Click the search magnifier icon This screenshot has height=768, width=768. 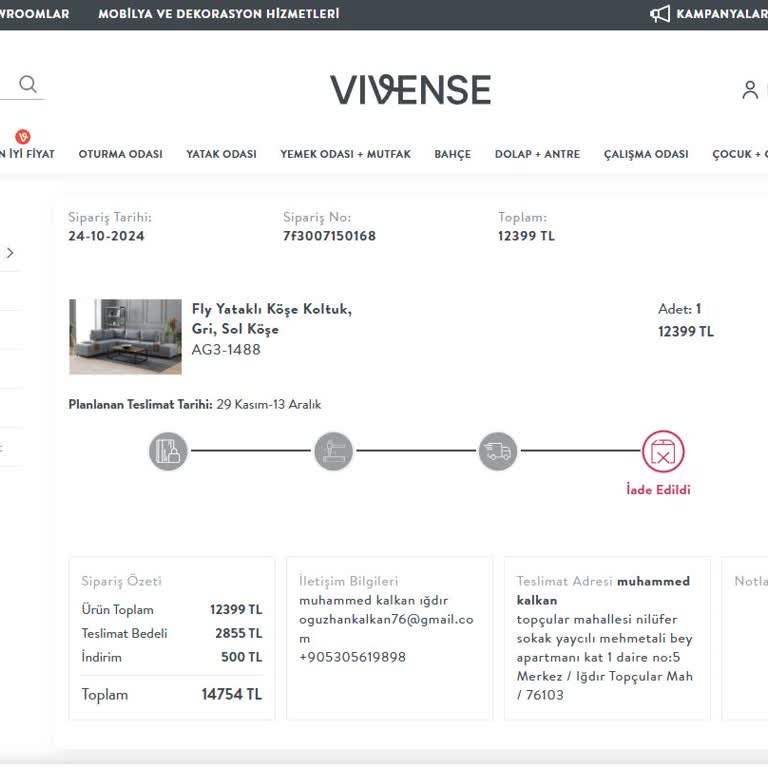click(x=28, y=84)
